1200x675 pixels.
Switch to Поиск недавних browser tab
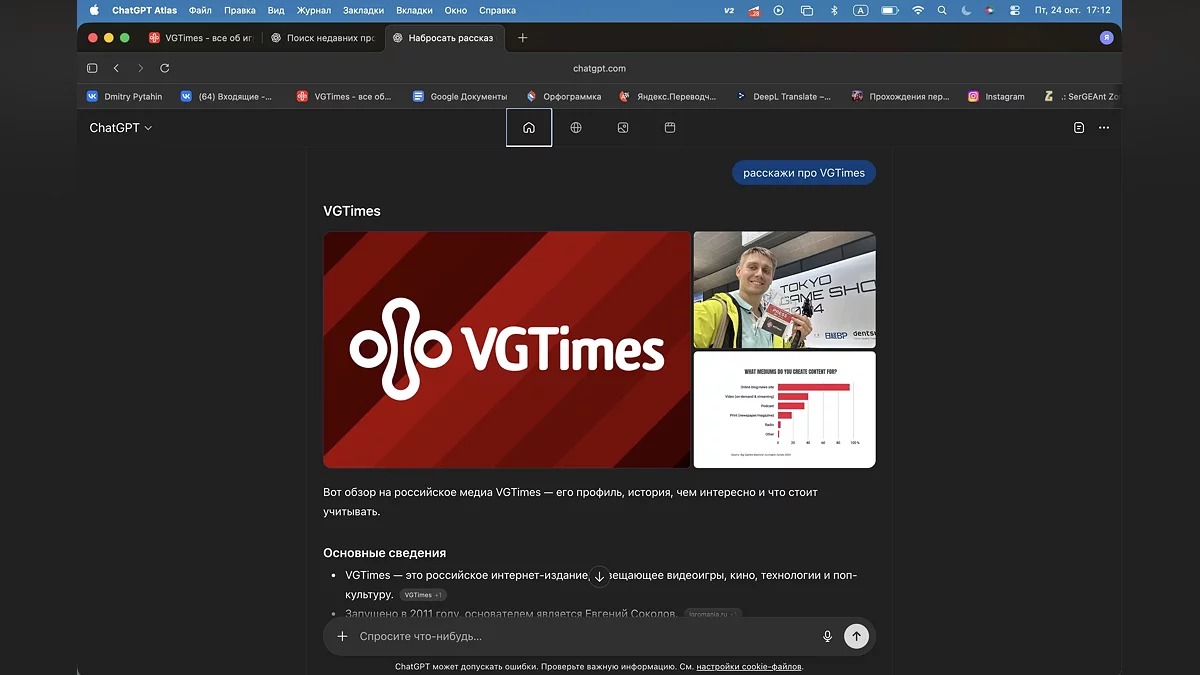tap(323, 38)
